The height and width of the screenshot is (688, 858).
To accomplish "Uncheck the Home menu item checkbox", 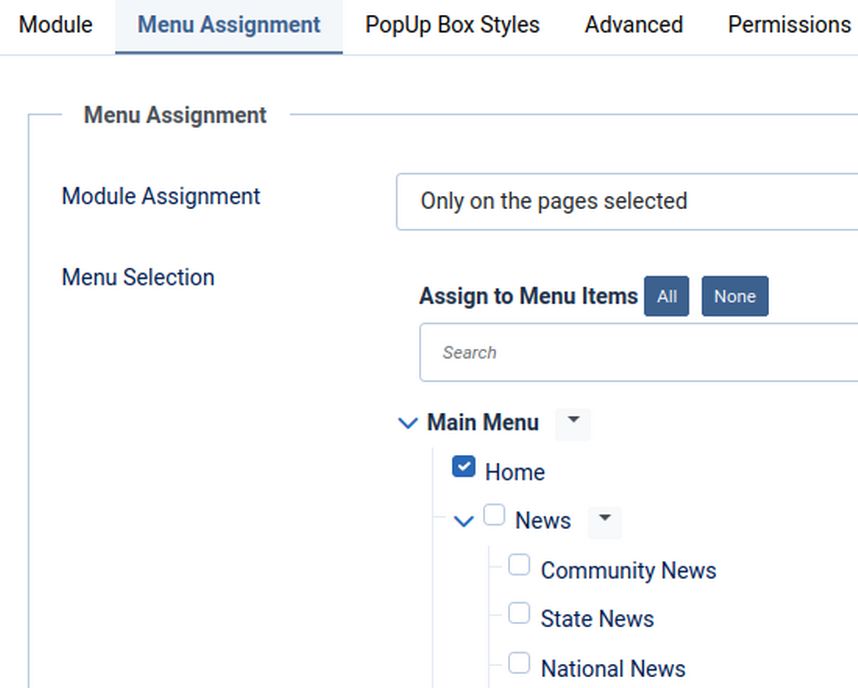I will [x=463, y=467].
